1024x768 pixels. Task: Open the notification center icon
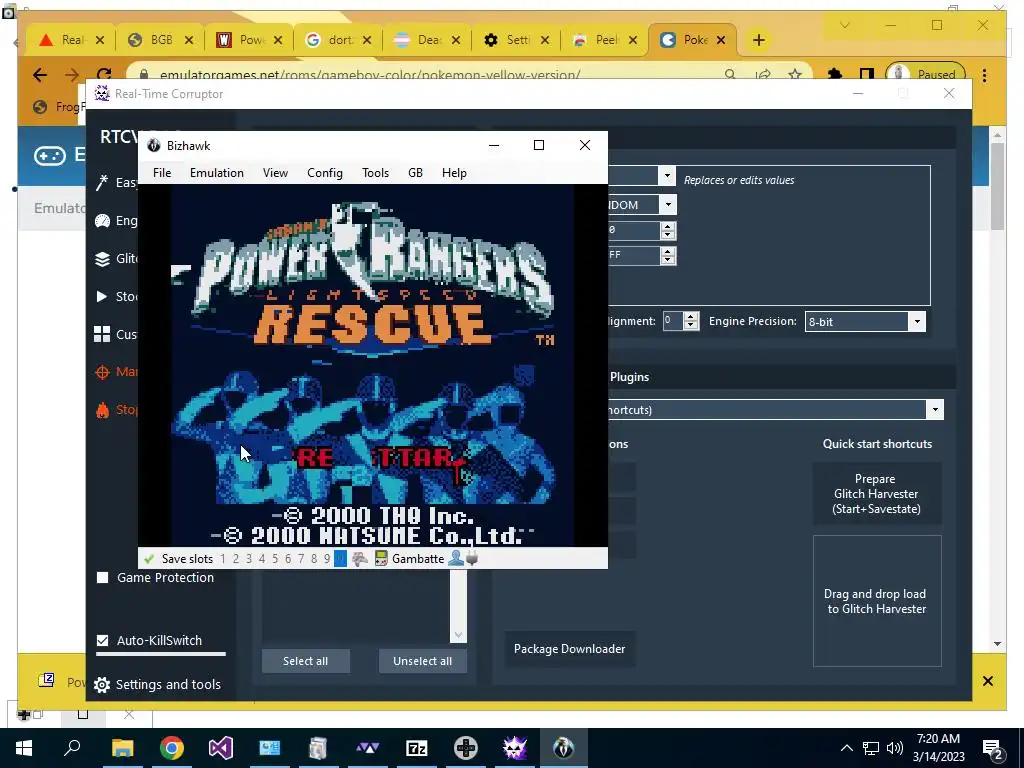(x=992, y=749)
